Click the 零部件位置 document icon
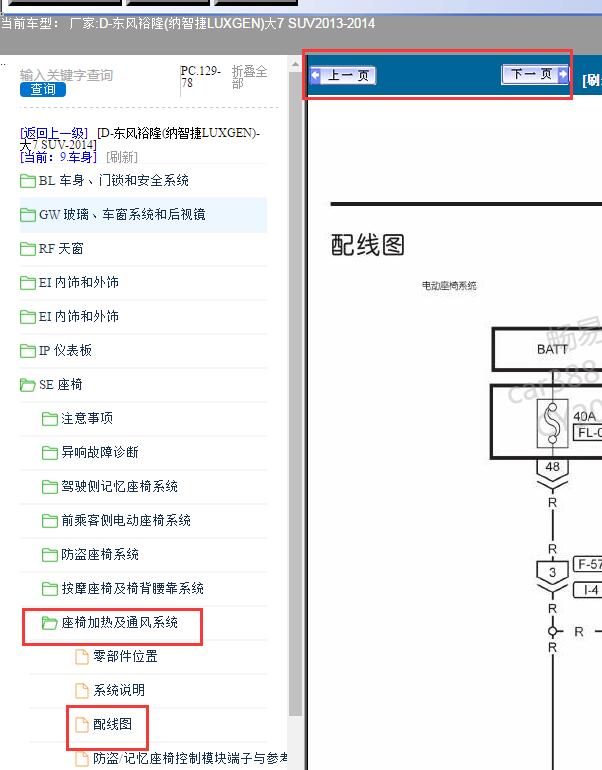The height and width of the screenshot is (770, 602). click(x=82, y=657)
